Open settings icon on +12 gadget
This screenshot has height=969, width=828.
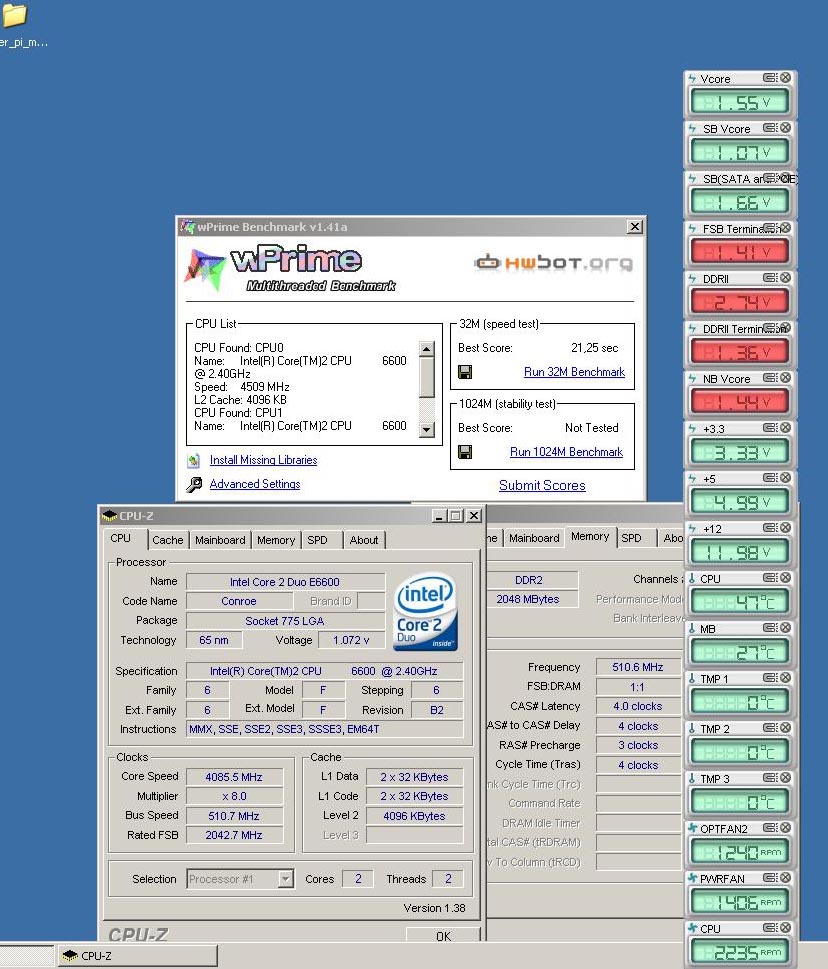point(770,528)
